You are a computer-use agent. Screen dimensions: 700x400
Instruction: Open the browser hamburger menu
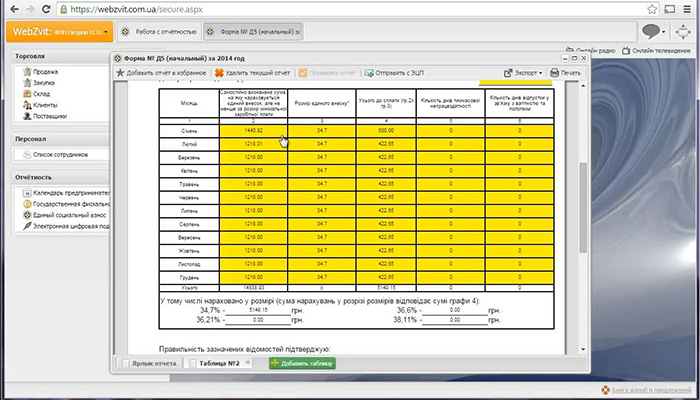686,9
